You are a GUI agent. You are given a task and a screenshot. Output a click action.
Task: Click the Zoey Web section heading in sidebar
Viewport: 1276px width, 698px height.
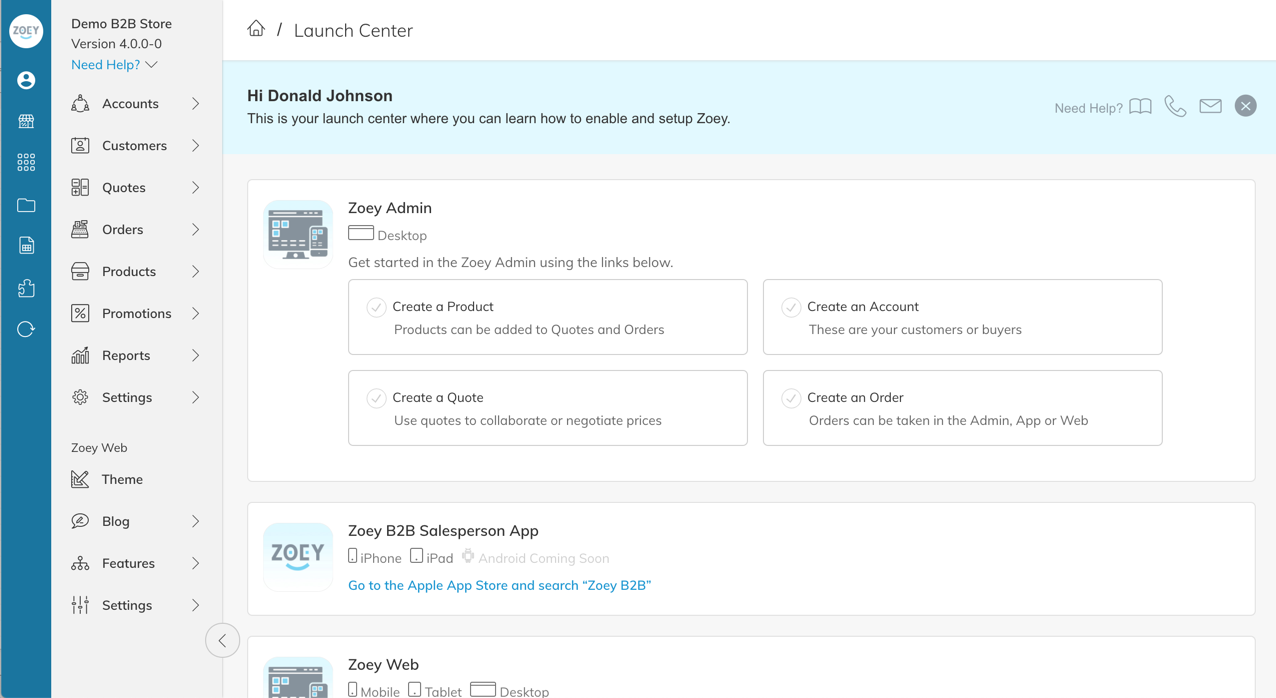[x=99, y=448]
